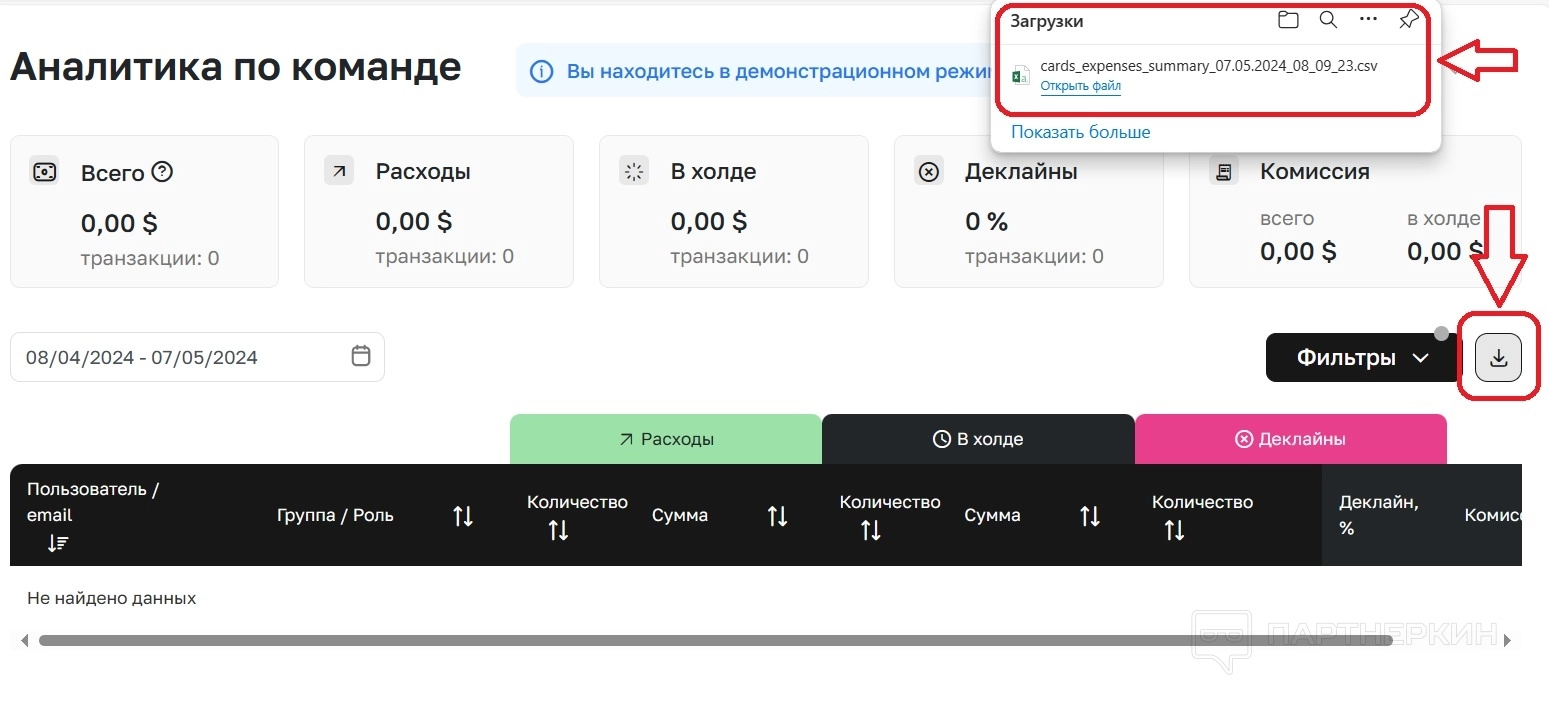Select the pink Деклайны column group tab

click(1291, 439)
